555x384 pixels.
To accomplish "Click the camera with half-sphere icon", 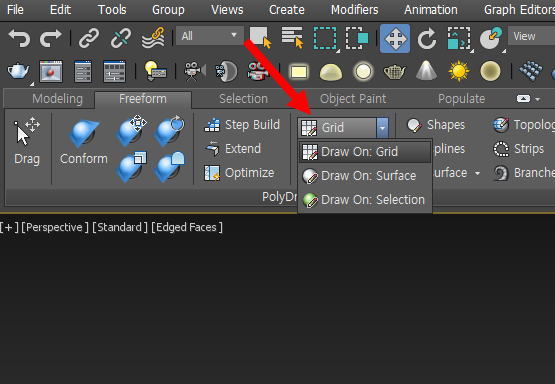I will pos(226,71).
